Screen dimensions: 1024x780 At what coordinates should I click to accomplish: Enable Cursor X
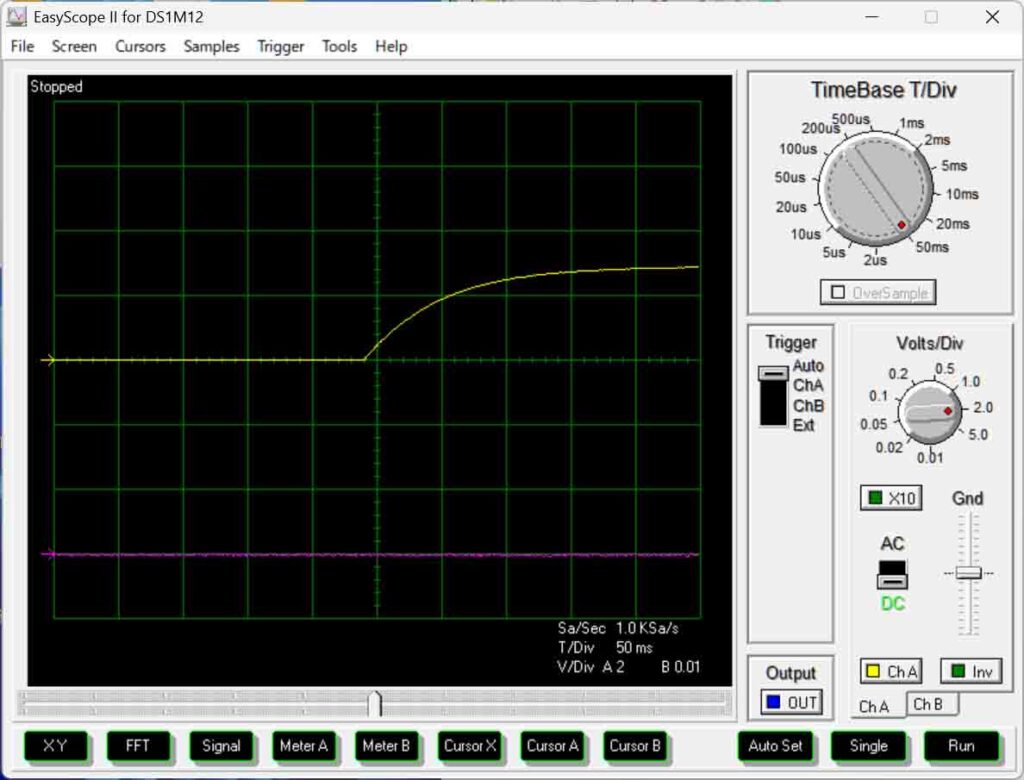tap(470, 746)
